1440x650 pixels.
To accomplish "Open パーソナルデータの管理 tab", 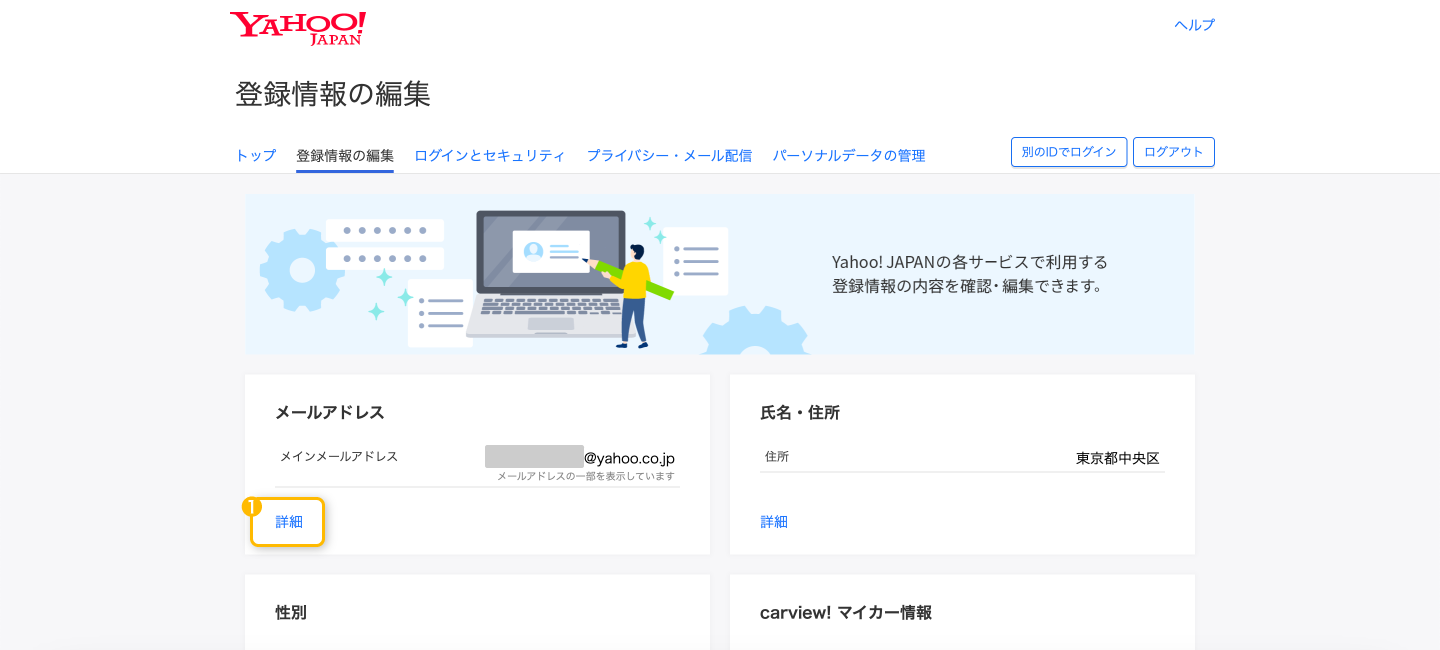I will click(x=848, y=156).
